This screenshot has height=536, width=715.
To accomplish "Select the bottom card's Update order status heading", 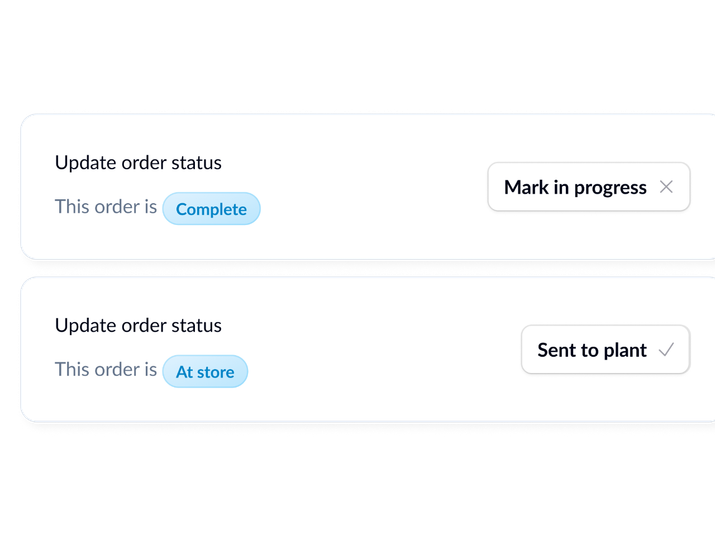I will [x=138, y=325].
